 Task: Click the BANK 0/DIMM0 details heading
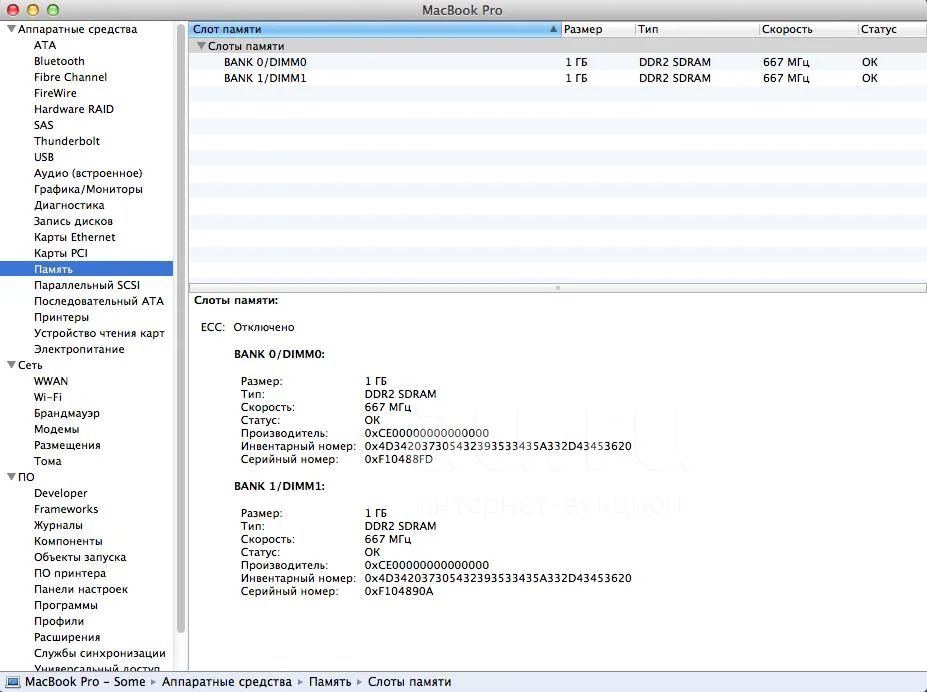click(x=279, y=354)
